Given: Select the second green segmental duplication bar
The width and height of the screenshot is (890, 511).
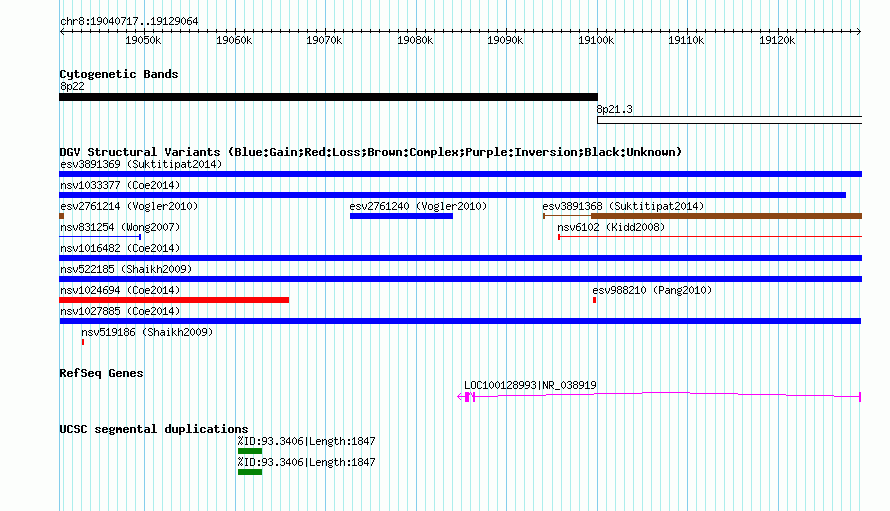Looking at the screenshot, I should [x=250, y=472].
